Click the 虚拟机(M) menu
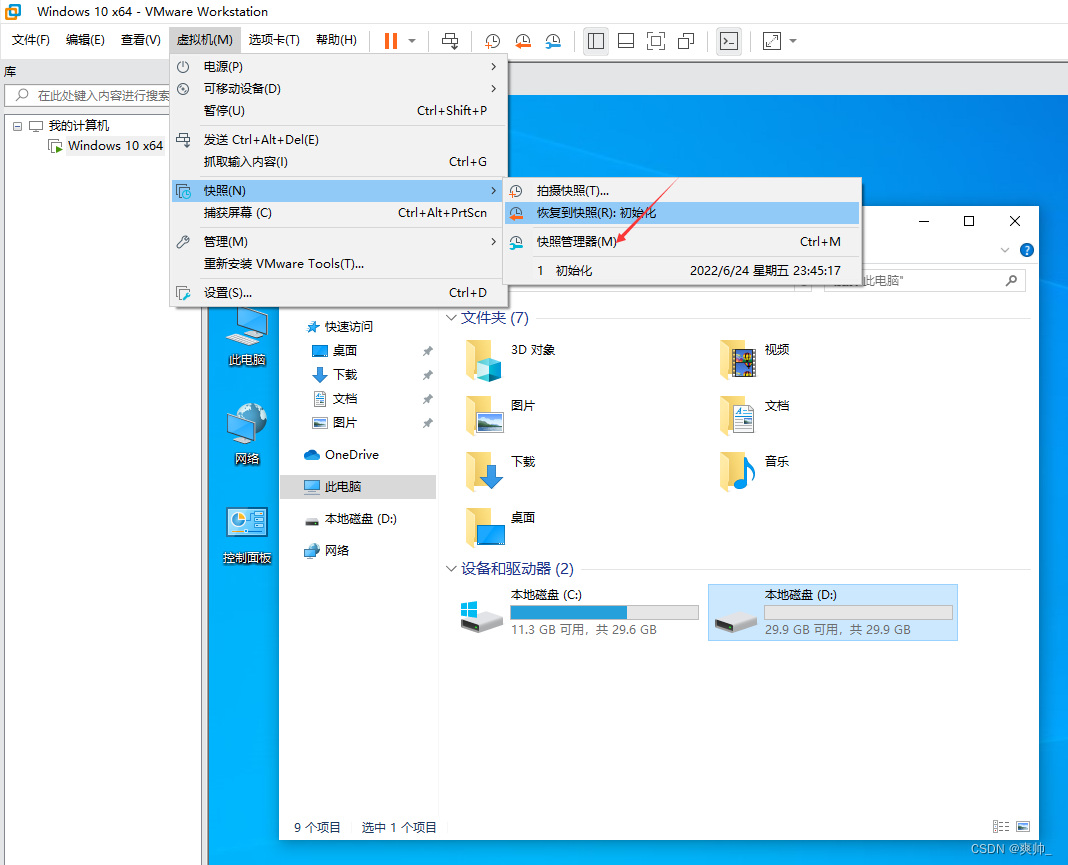Screen dimensions: 1068x865 point(204,40)
